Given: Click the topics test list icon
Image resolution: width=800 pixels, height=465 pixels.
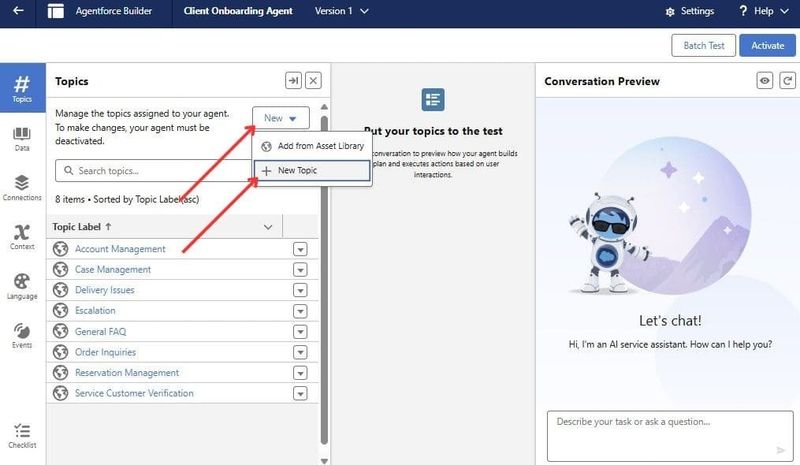Looking at the screenshot, I should (x=433, y=100).
